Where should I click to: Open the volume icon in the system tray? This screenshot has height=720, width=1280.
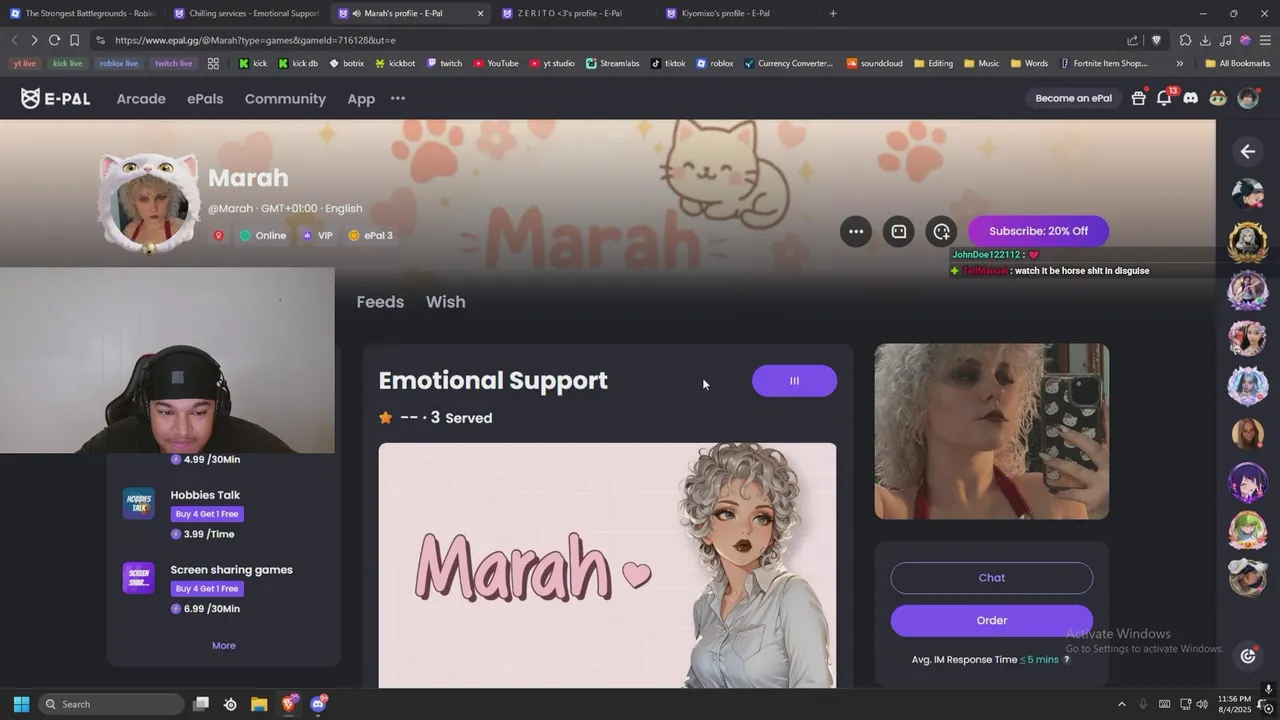(x=1202, y=704)
